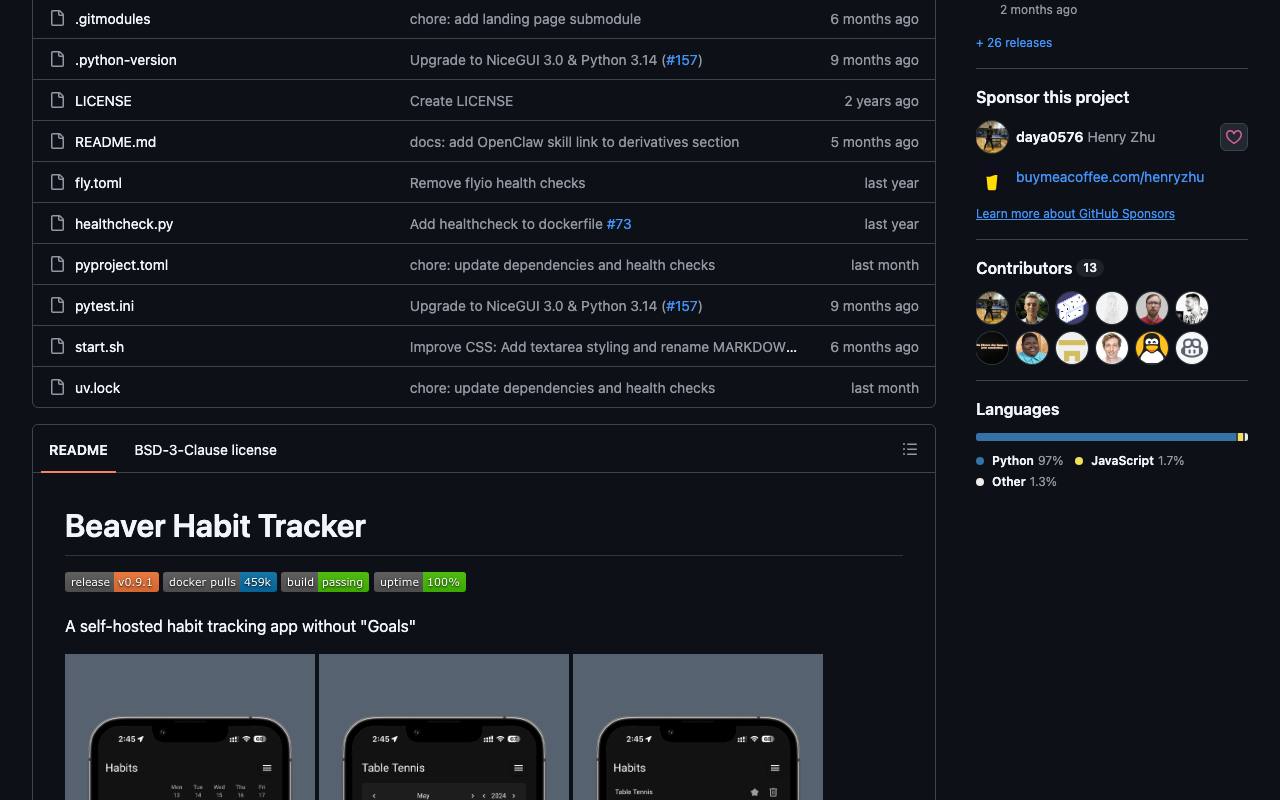This screenshot has height=800, width=1280.
Task: Open the table tennis player contributor avatar
Action: pos(992,308)
